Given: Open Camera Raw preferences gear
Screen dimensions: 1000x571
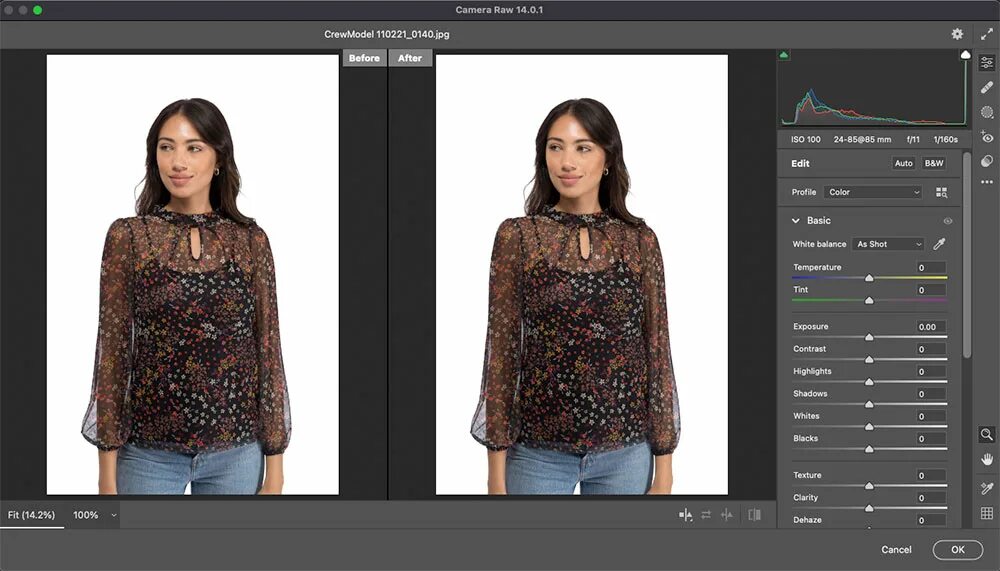Looking at the screenshot, I should pyautogui.click(x=957, y=34).
